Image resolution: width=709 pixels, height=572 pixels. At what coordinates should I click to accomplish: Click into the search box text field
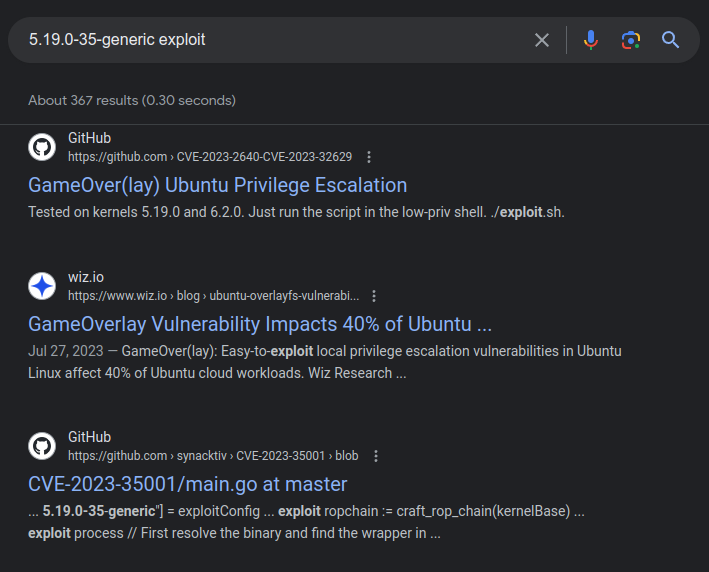270,40
